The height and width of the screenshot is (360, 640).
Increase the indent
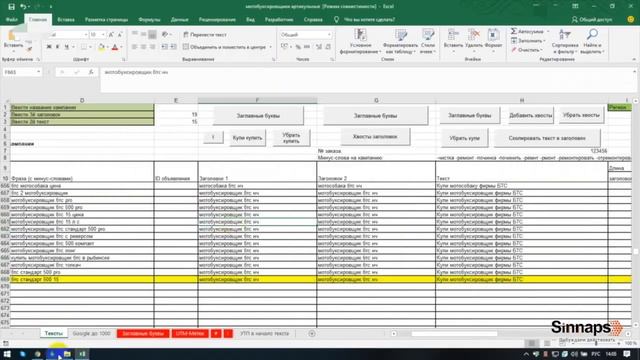click(173, 47)
